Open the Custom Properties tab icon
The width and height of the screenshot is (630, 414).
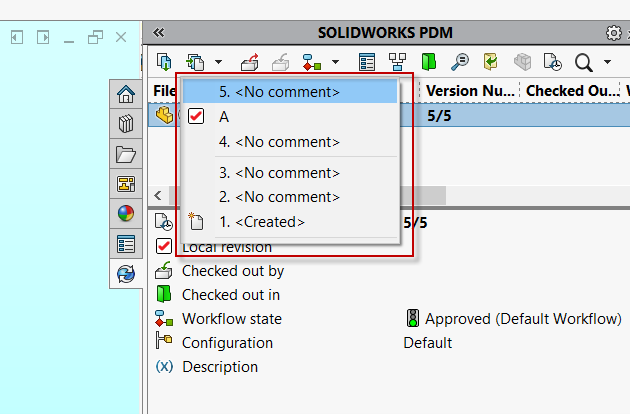click(x=126, y=244)
